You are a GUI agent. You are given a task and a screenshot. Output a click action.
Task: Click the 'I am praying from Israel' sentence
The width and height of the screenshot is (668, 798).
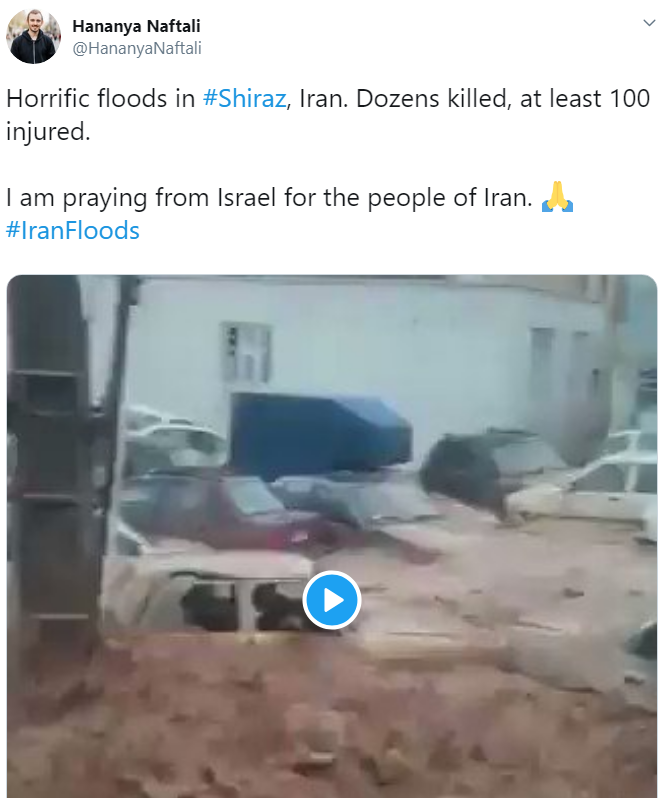pos(269,197)
